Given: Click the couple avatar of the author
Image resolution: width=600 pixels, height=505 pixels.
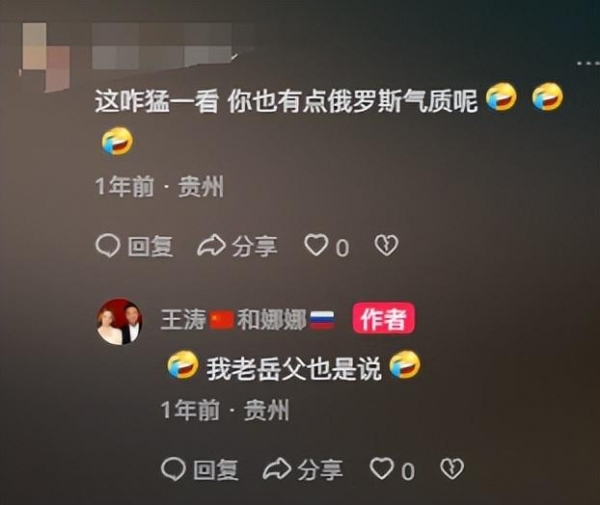Looking at the screenshot, I should (119, 321).
